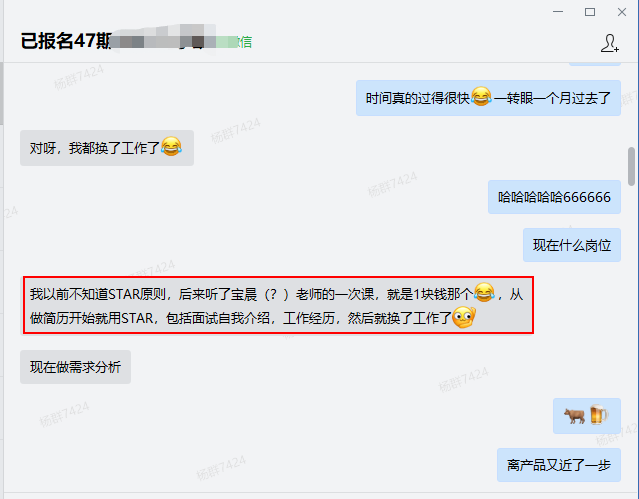Click the chat scrollbar thumb on right edge
Screen dimensions: 639x499
tap(631, 166)
